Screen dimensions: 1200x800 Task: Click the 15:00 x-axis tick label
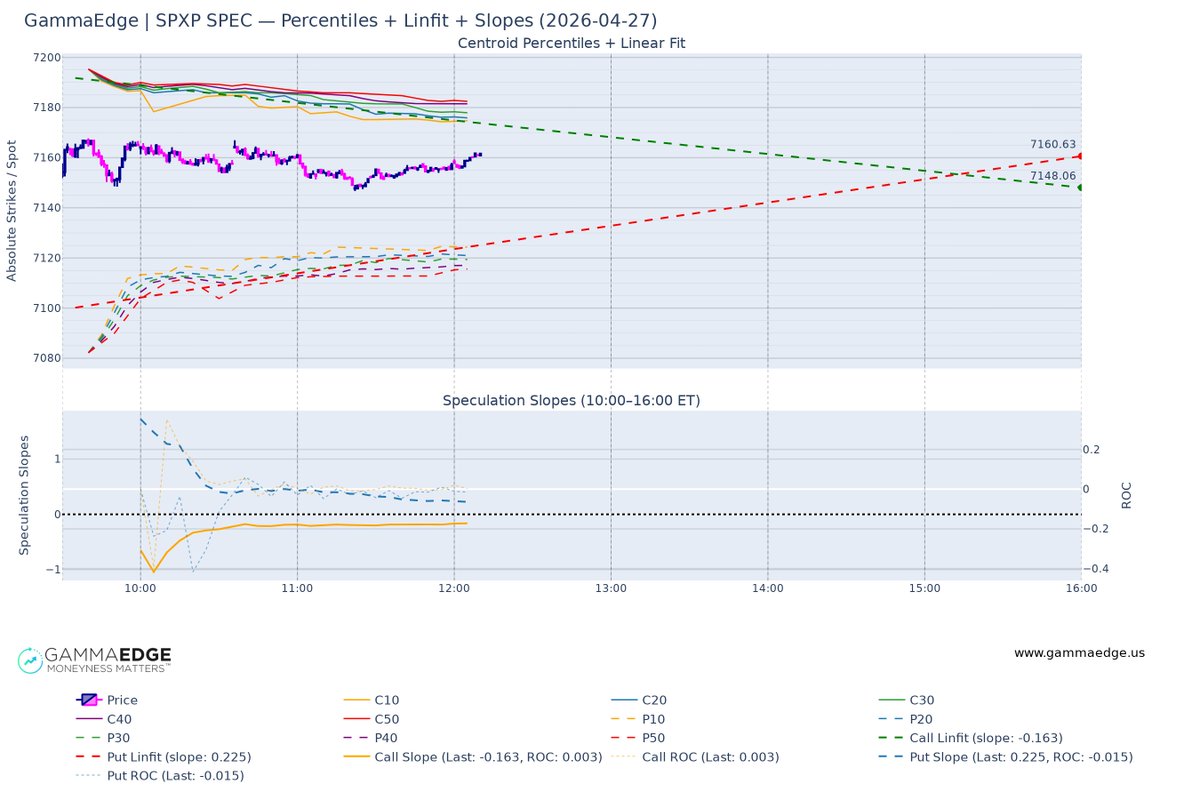(924, 589)
